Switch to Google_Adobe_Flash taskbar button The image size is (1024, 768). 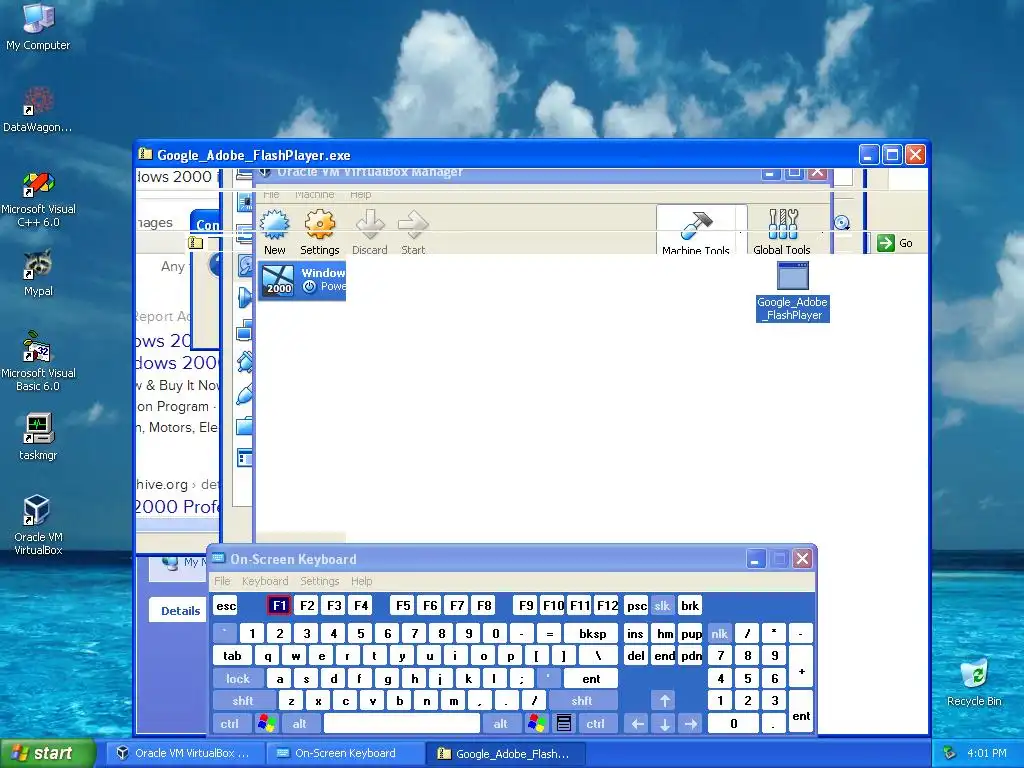point(505,753)
